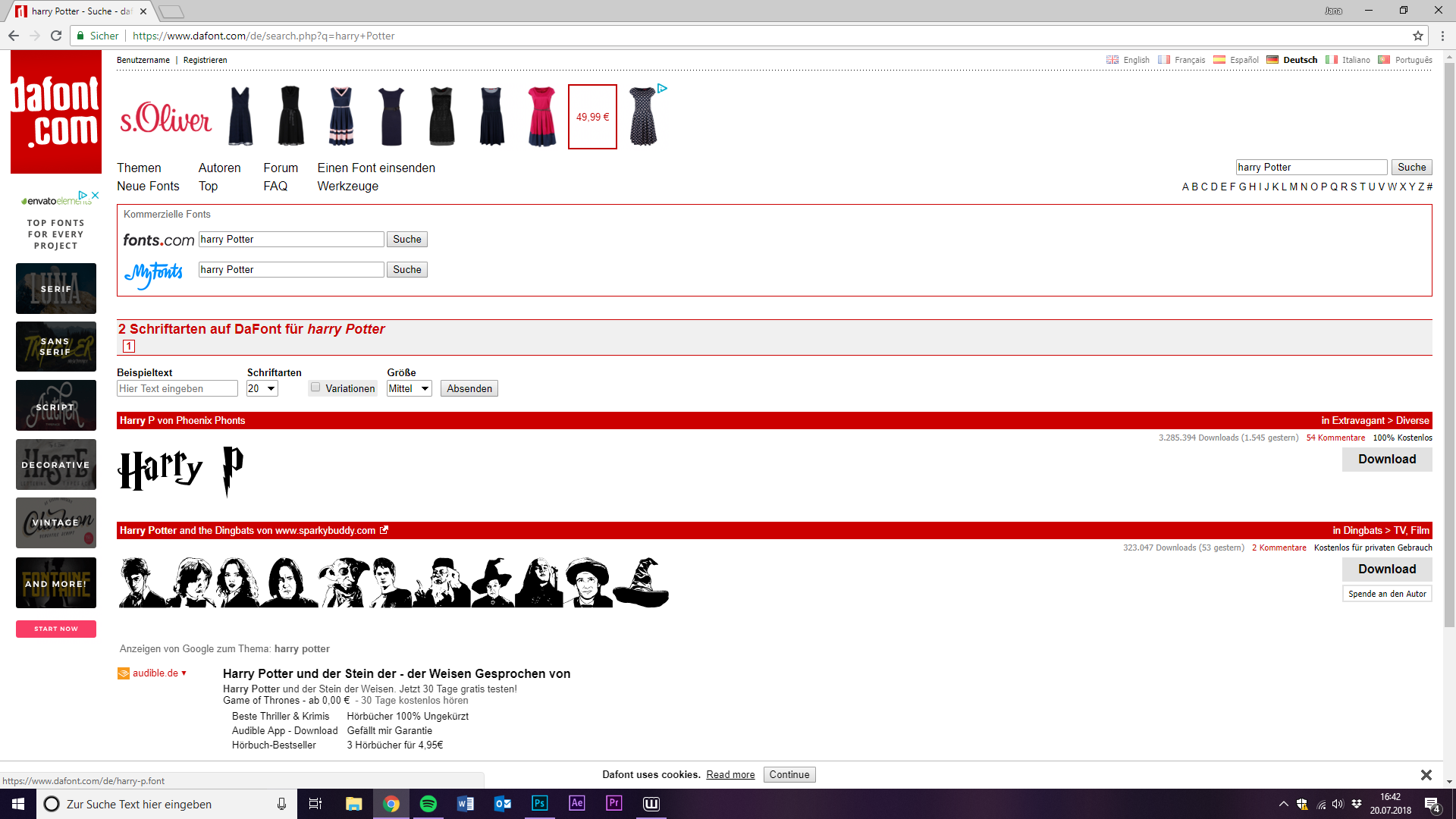The width and height of the screenshot is (1456, 819).
Task: Click the START NOW envato button
Action: coord(56,629)
